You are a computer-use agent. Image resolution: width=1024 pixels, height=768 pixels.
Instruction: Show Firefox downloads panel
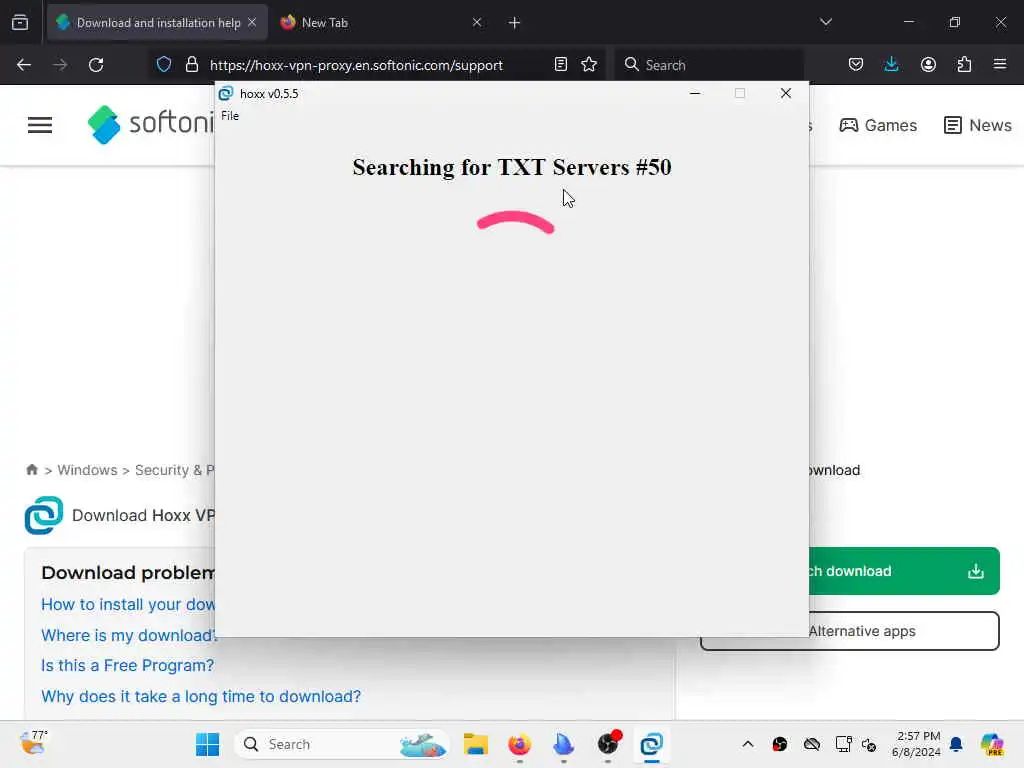coord(891,65)
